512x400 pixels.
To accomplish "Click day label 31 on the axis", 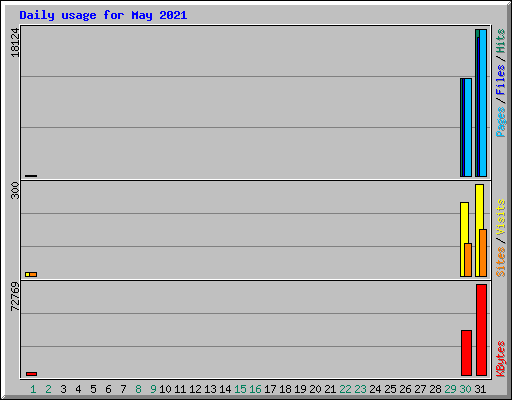I will point(480,389).
